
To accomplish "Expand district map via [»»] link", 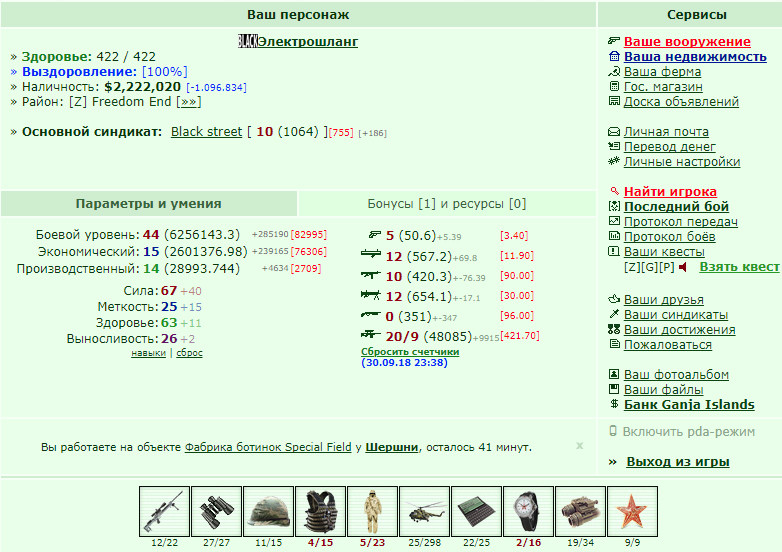I will [x=189, y=102].
